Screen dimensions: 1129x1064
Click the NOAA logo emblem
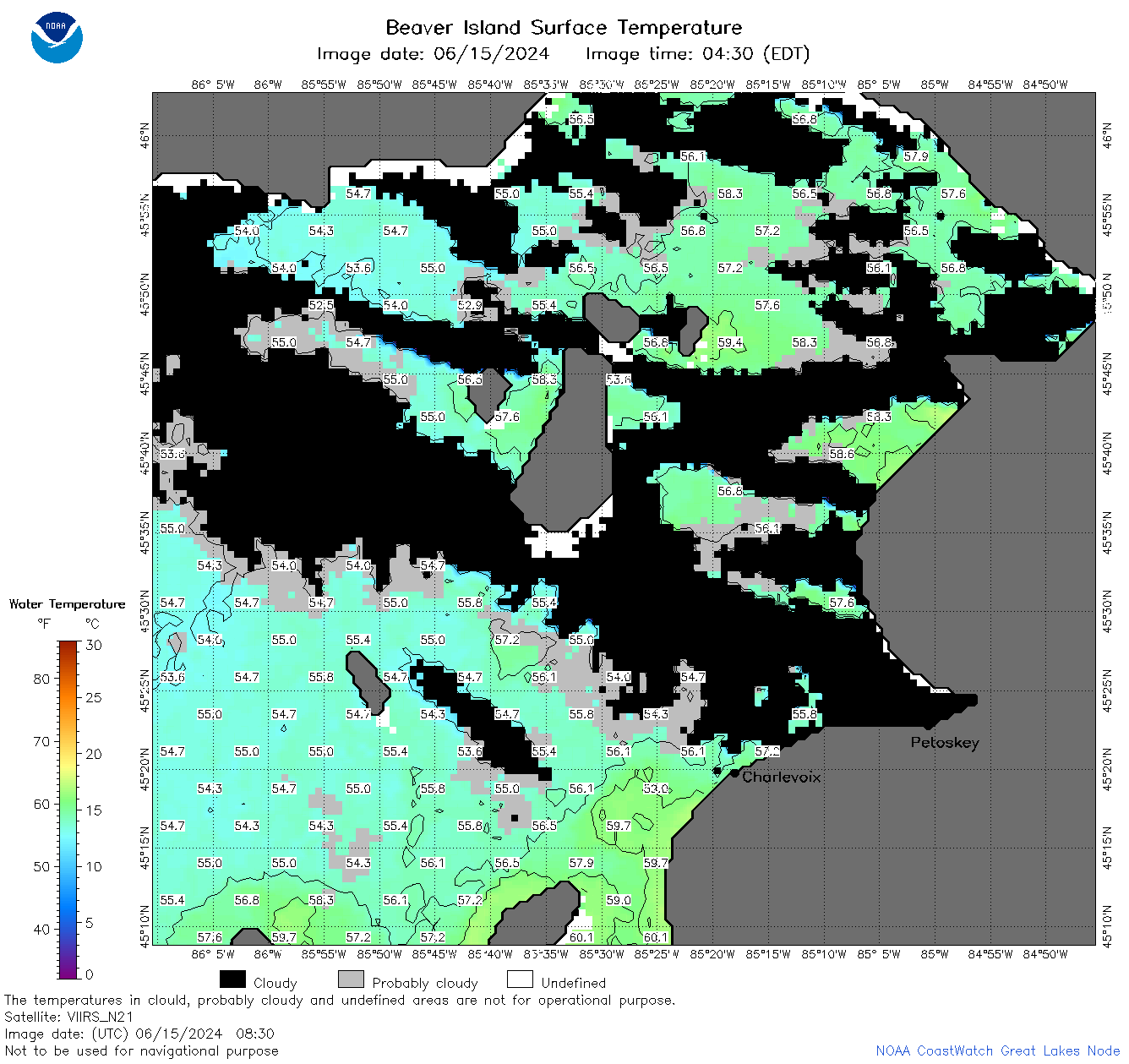click(57, 37)
